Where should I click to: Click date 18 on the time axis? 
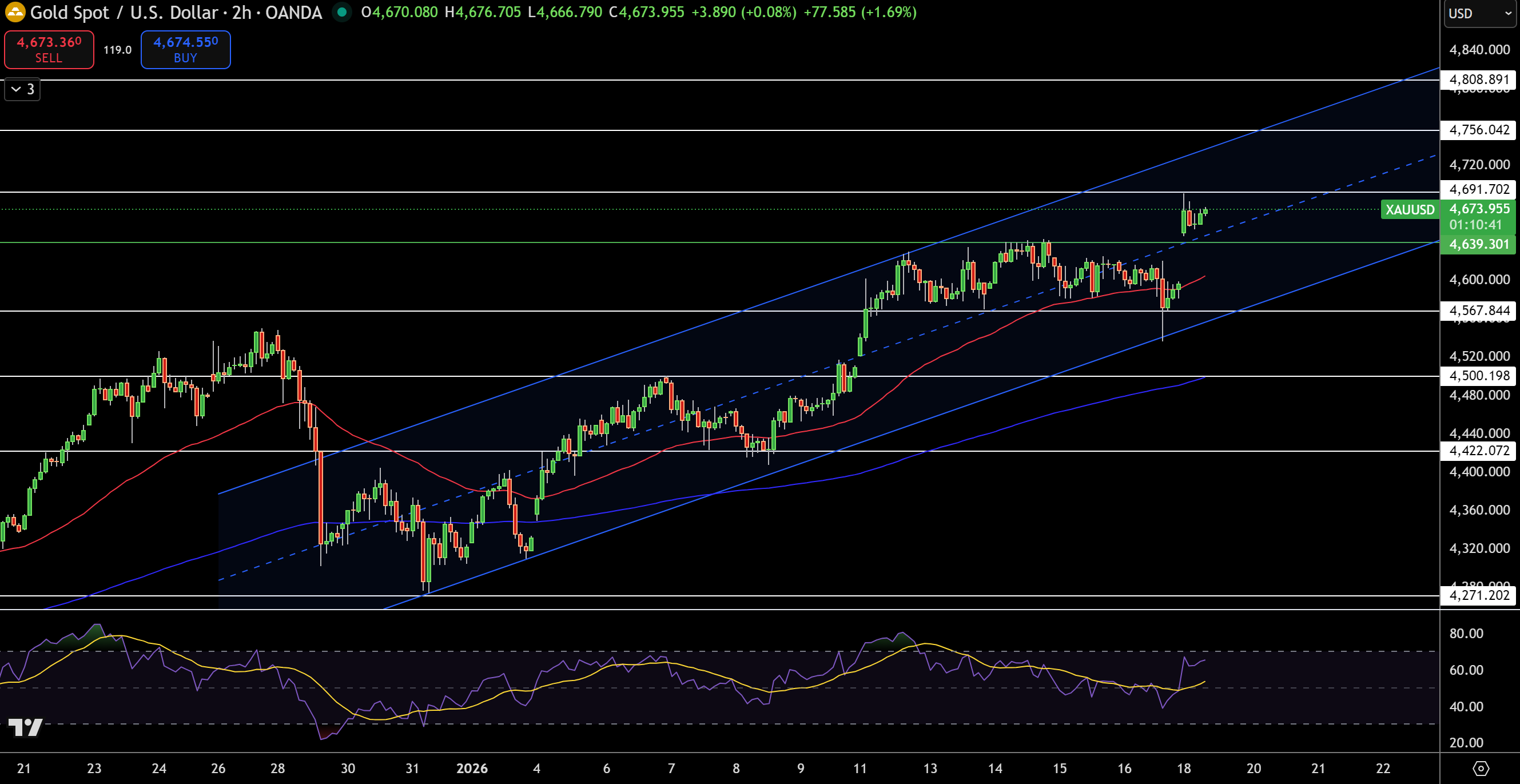pos(1184,768)
